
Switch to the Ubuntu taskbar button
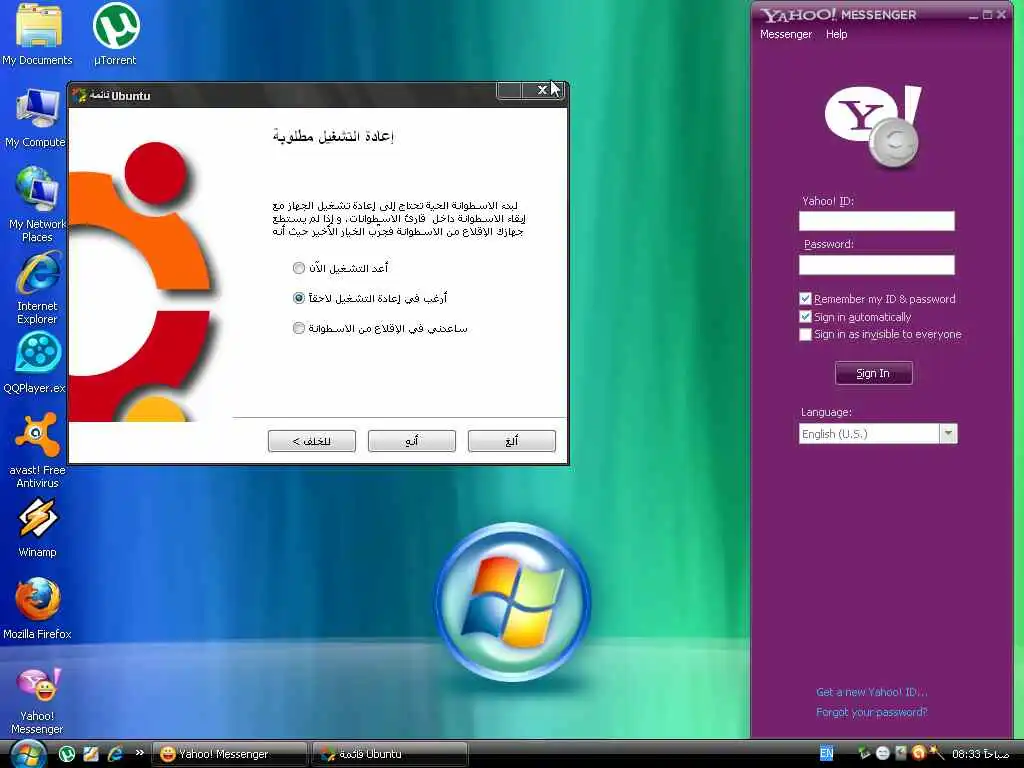(390, 754)
